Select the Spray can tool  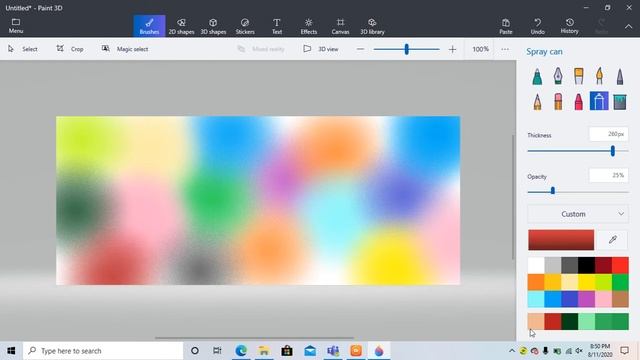(x=599, y=101)
